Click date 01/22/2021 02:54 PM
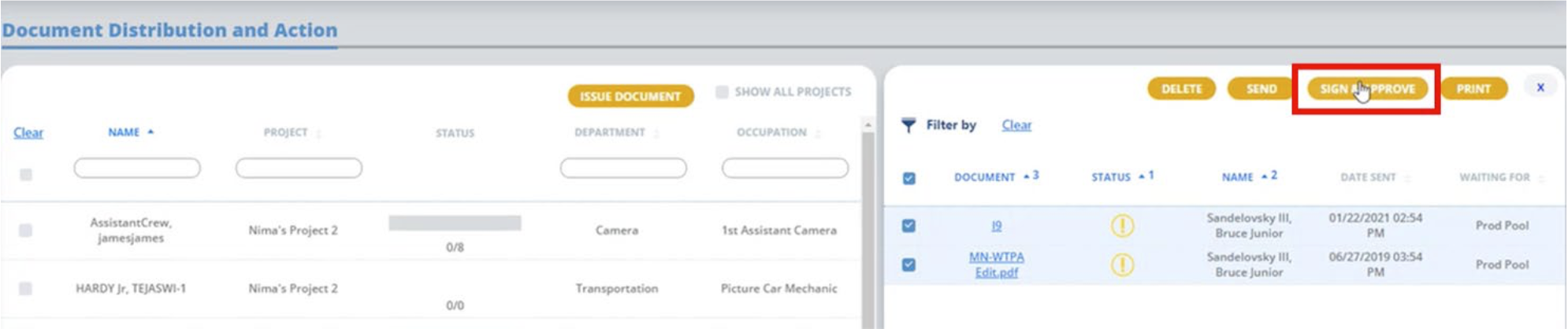The height and width of the screenshot is (329, 1568). click(1376, 225)
